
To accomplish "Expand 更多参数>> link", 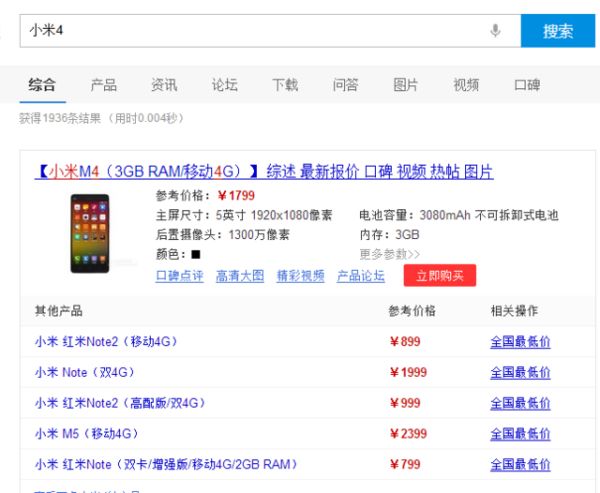I will 390,254.
